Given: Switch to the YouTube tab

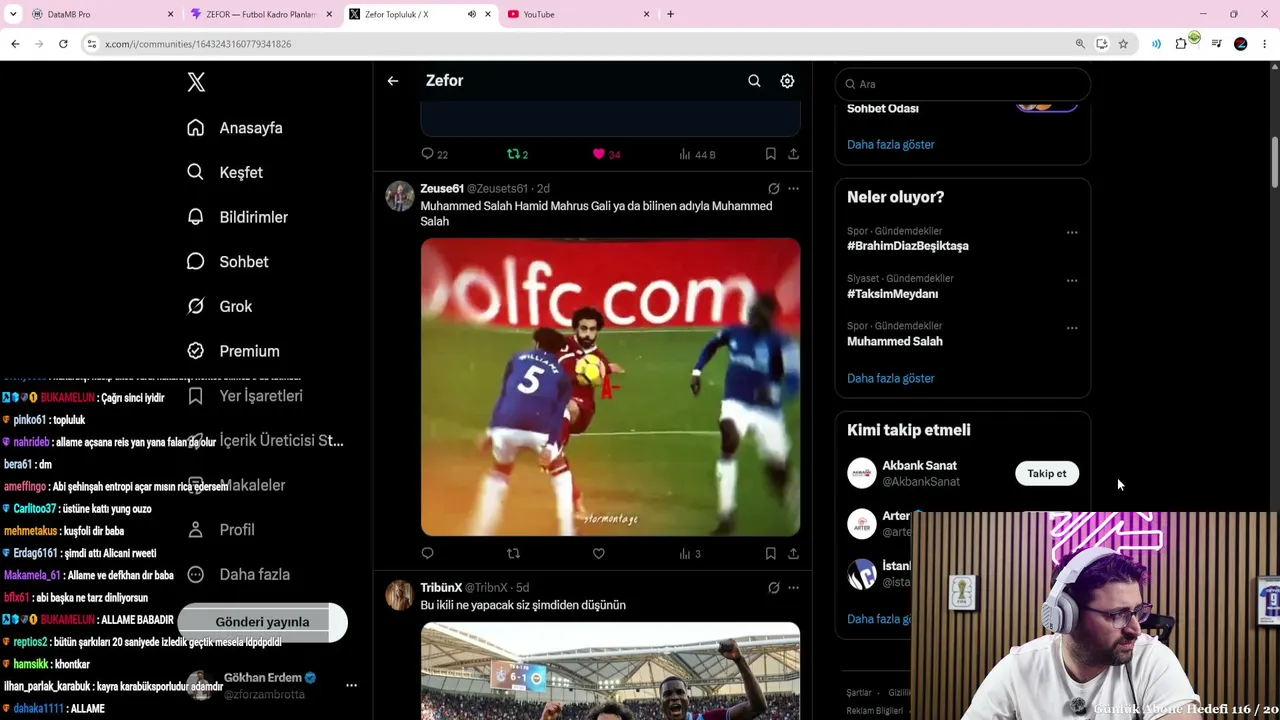Looking at the screenshot, I should [x=578, y=14].
